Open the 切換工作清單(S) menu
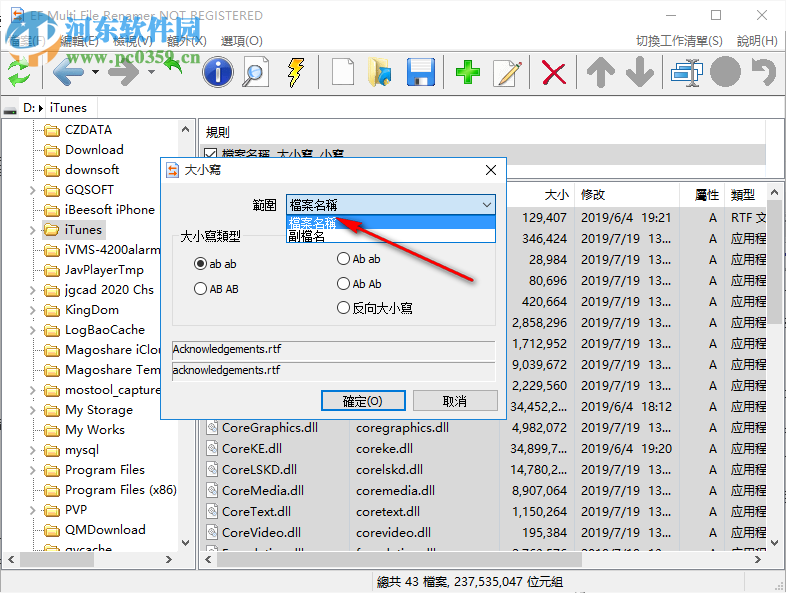The width and height of the screenshot is (786, 593). [679, 41]
